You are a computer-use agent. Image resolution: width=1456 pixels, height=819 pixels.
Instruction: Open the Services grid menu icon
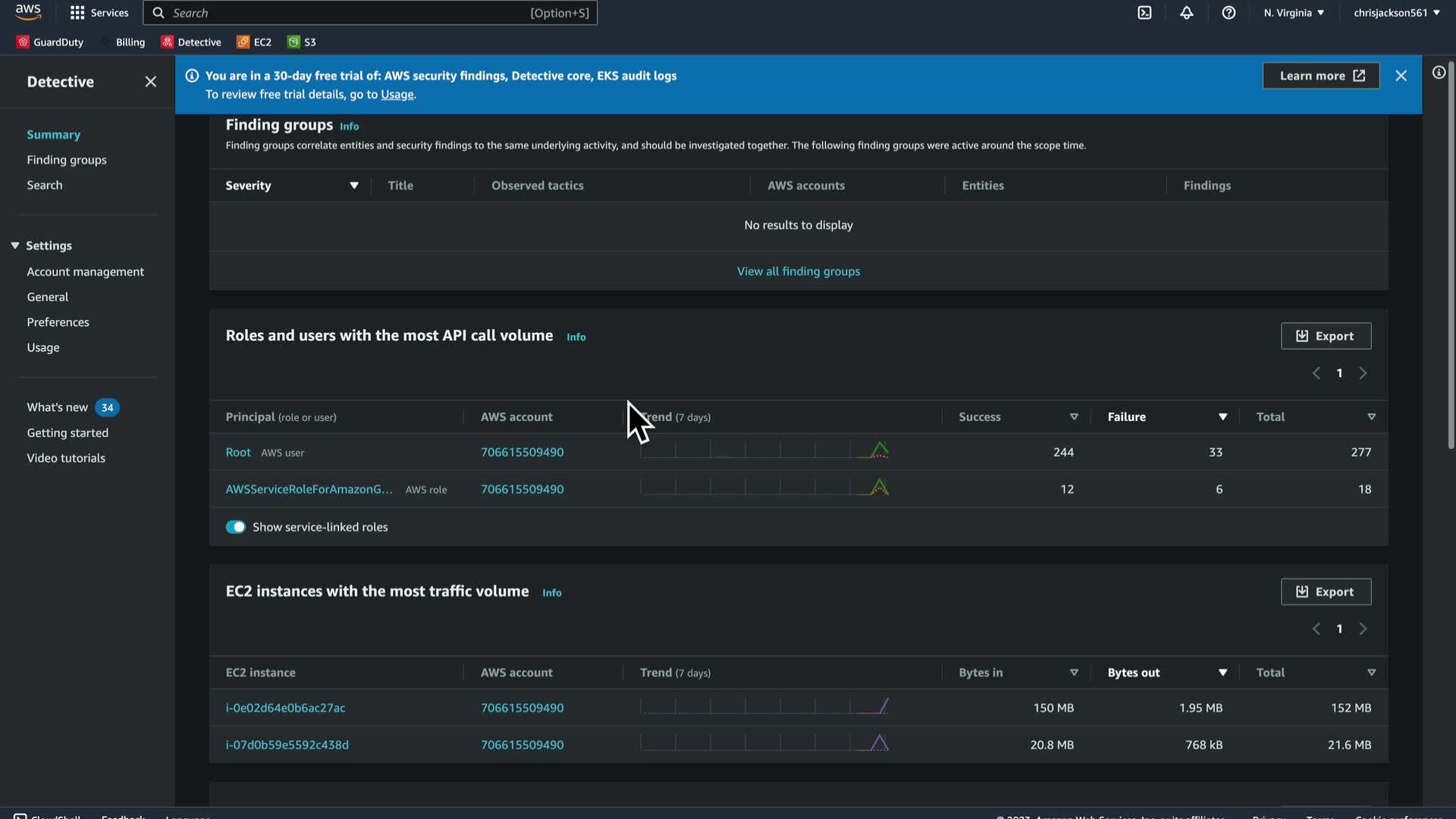77,13
